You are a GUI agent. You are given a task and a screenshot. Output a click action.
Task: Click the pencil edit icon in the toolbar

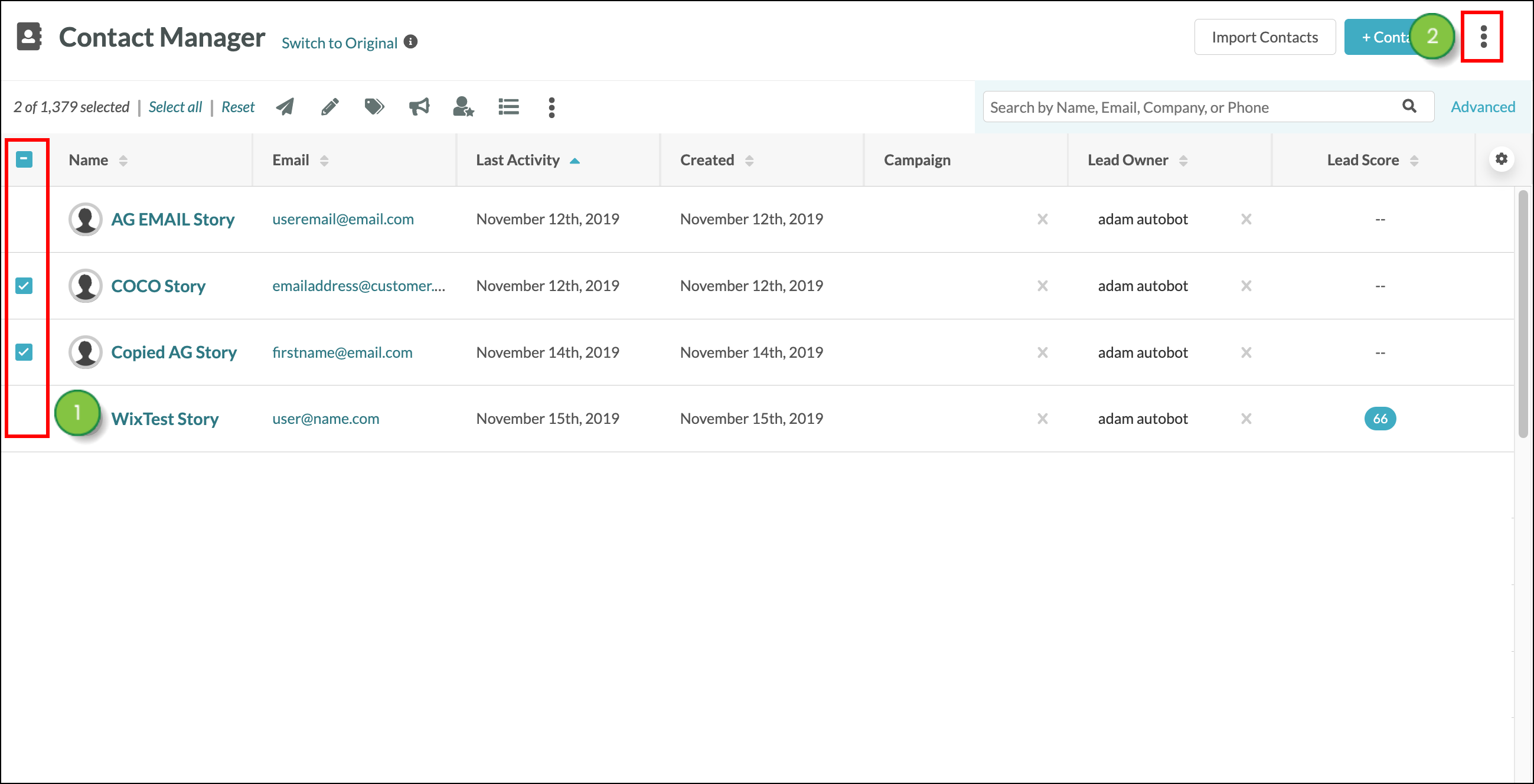tap(330, 107)
